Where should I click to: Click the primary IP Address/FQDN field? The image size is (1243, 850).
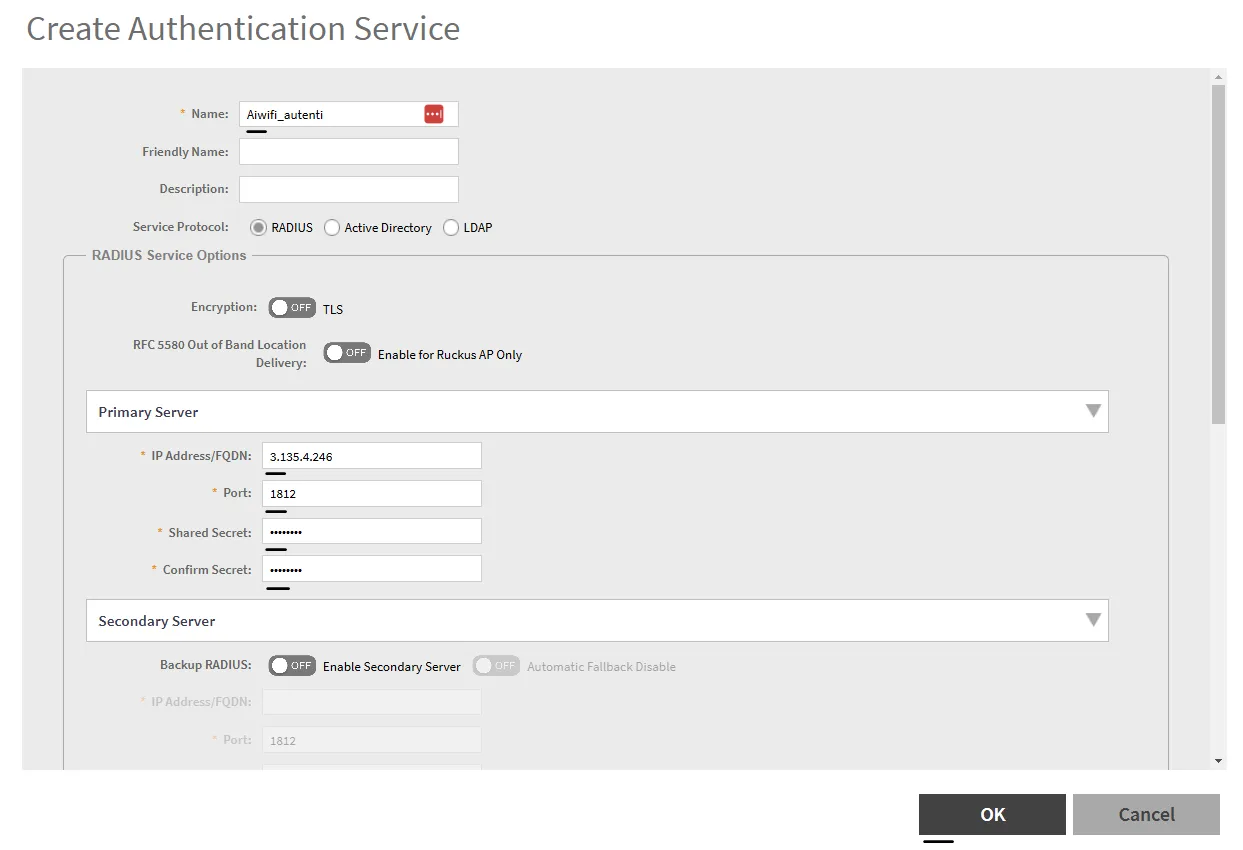click(x=371, y=456)
